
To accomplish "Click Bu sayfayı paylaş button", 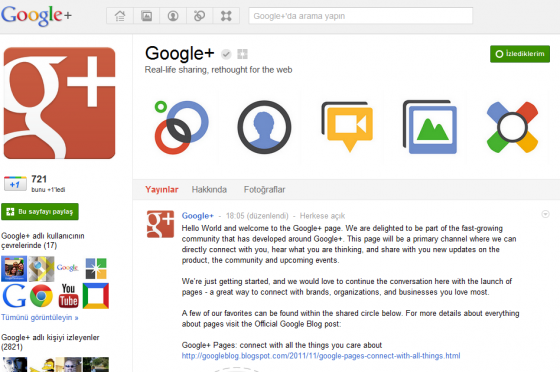I will pos(40,212).
